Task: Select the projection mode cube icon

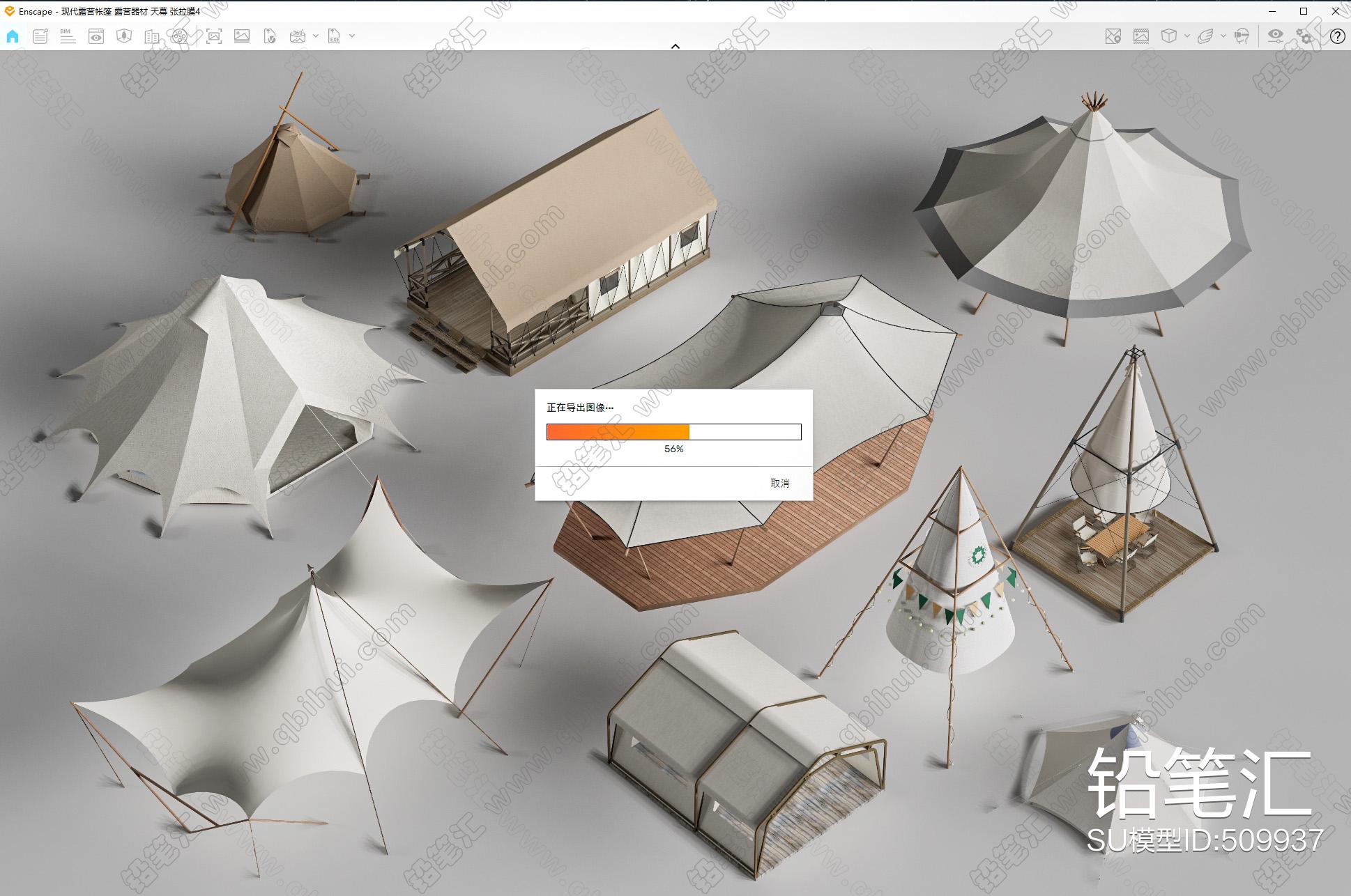Action: point(1169,36)
